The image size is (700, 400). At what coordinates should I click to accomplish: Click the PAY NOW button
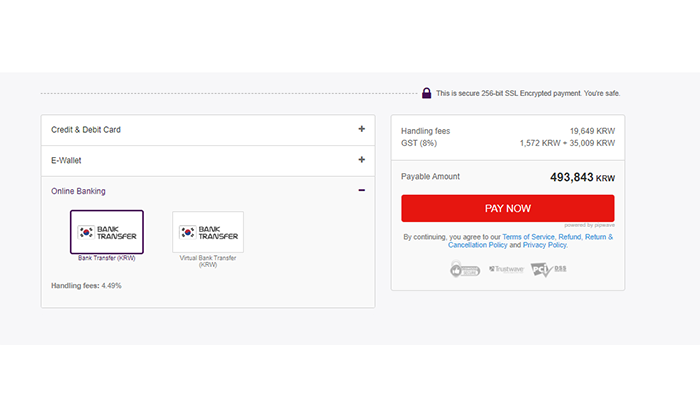508,208
